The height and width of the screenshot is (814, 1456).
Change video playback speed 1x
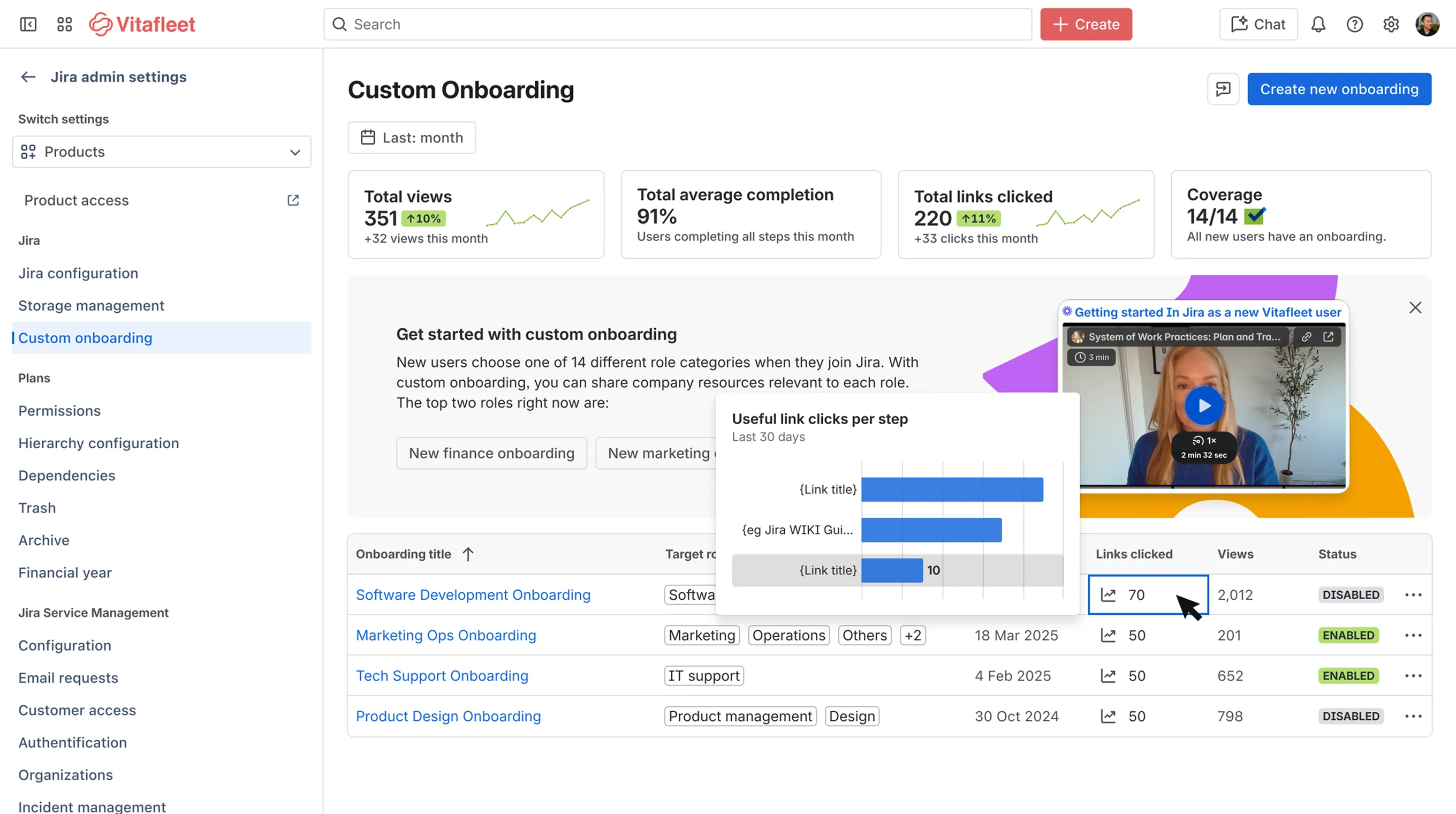tap(1204, 440)
